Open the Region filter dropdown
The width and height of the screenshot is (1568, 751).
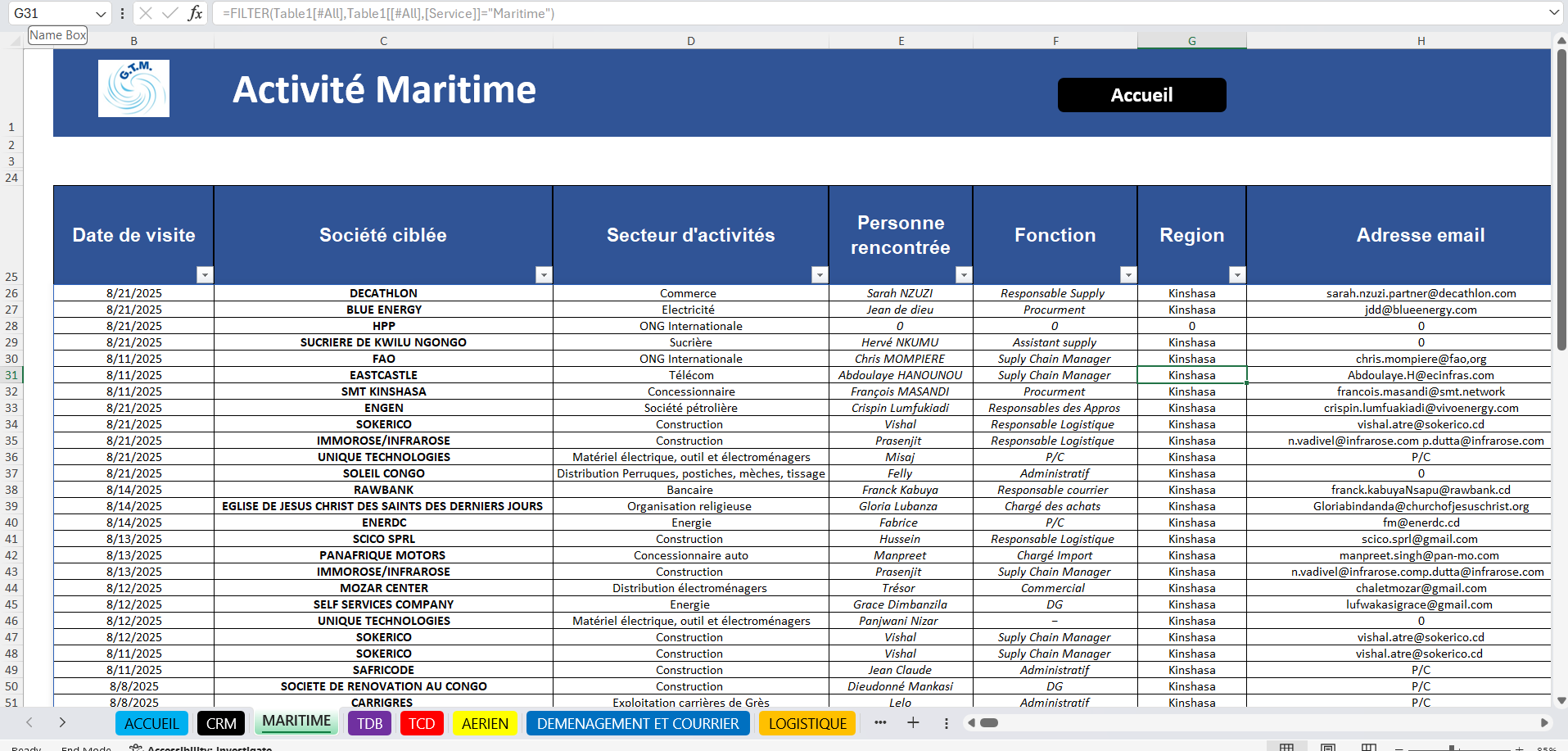coord(1237,275)
